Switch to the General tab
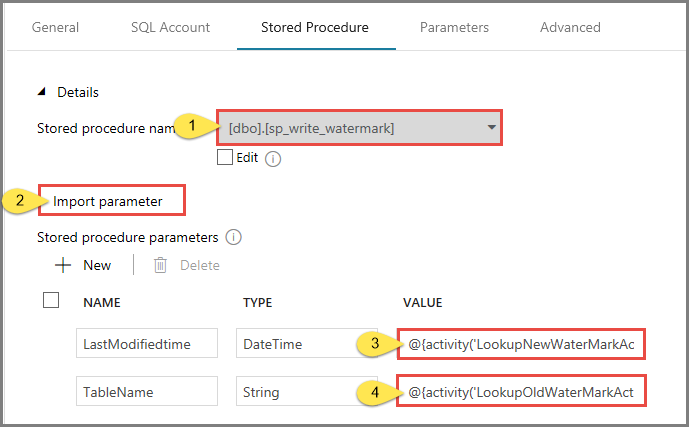The width and height of the screenshot is (689, 427). pos(55,27)
